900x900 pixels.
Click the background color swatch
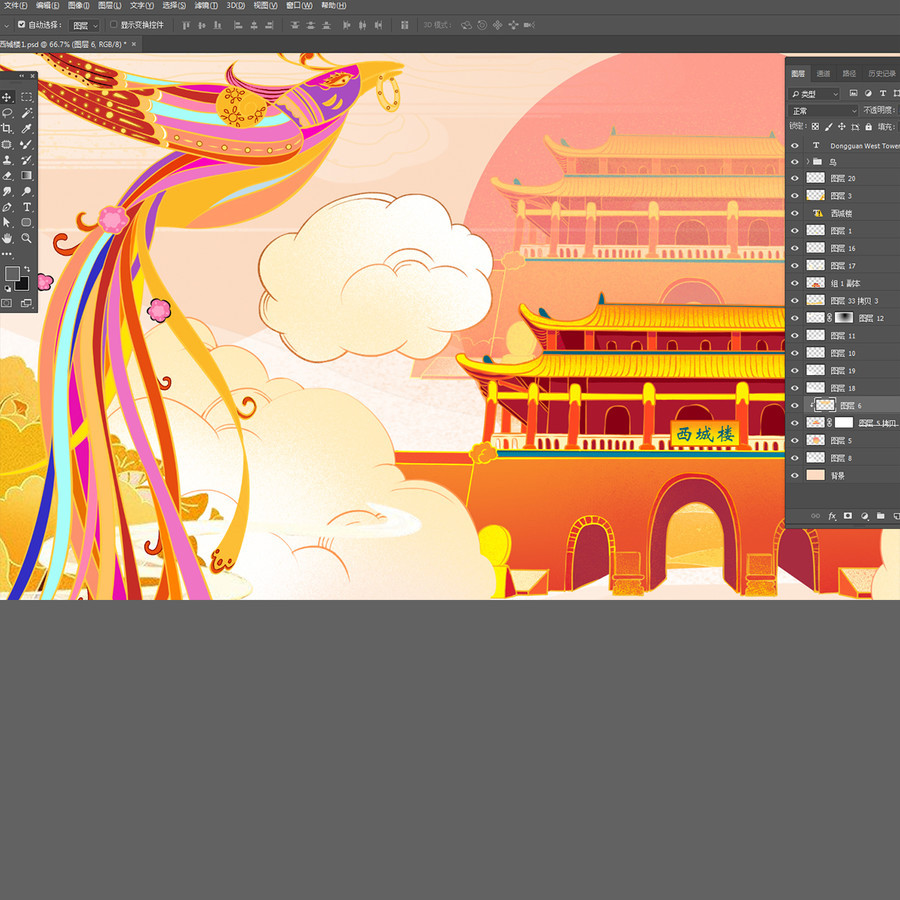click(22, 284)
